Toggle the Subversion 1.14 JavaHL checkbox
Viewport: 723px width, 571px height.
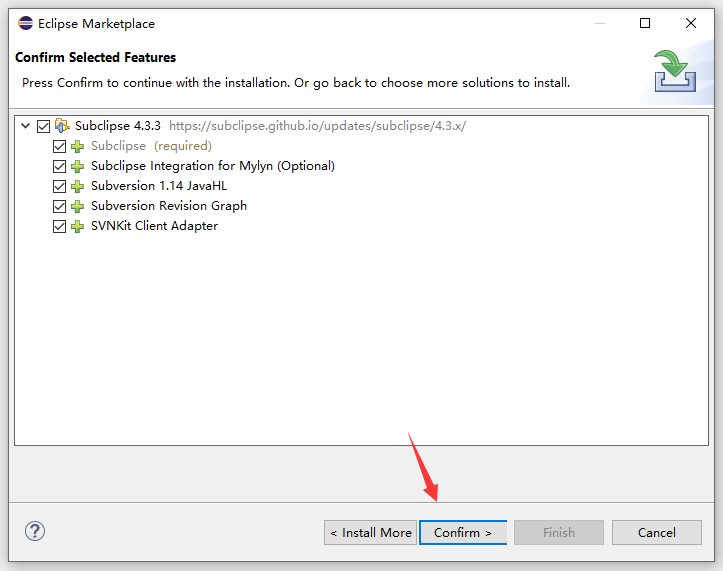tap(60, 186)
